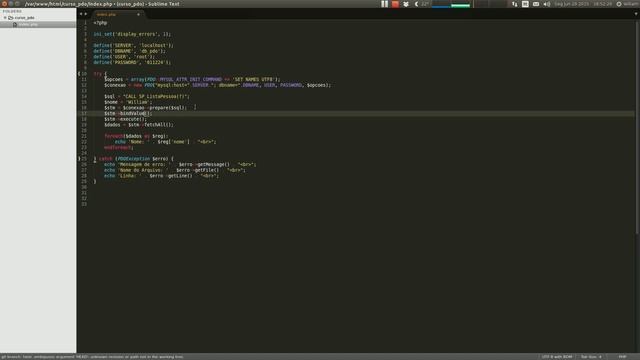
Task: Click the define('PASSWORD') line
Action: point(132,62)
